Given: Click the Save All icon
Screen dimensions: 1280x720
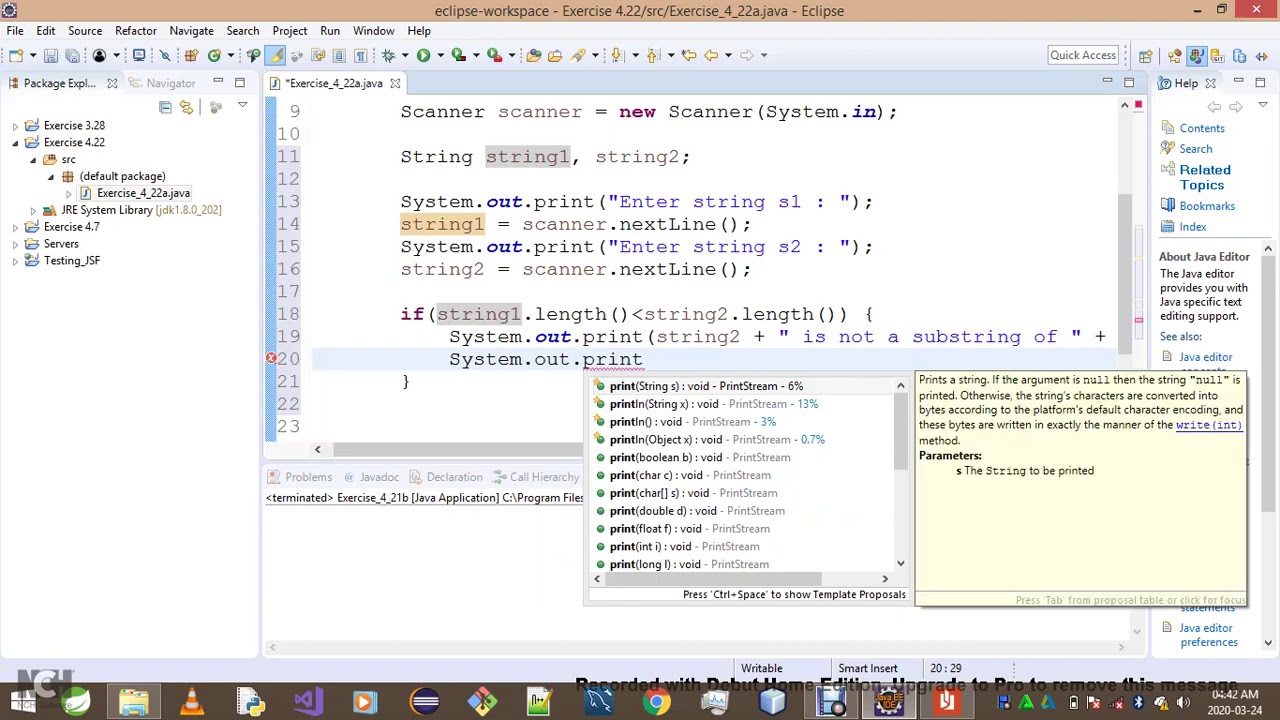Looking at the screenshot, I should [72, 55].
